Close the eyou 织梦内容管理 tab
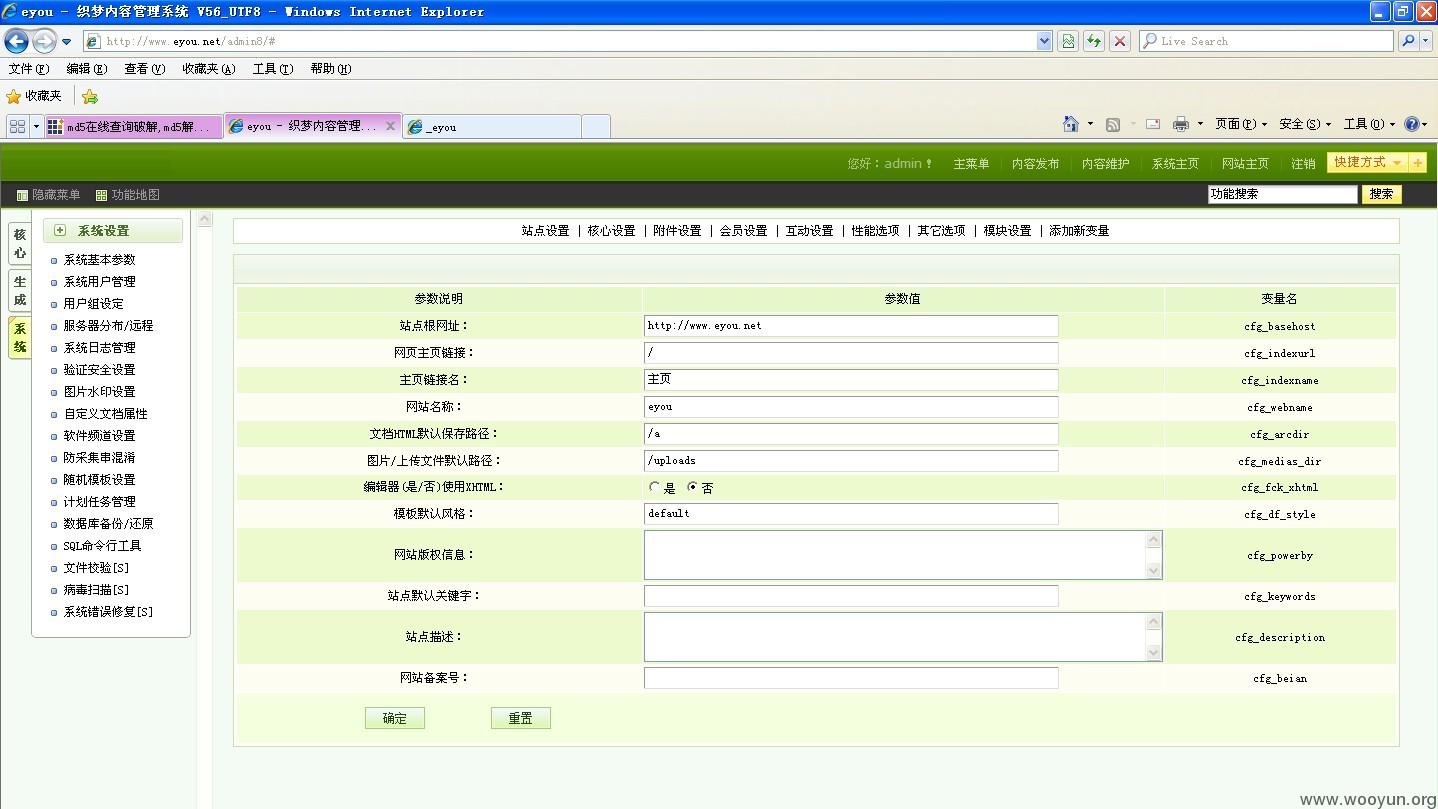 pos(390,126)
